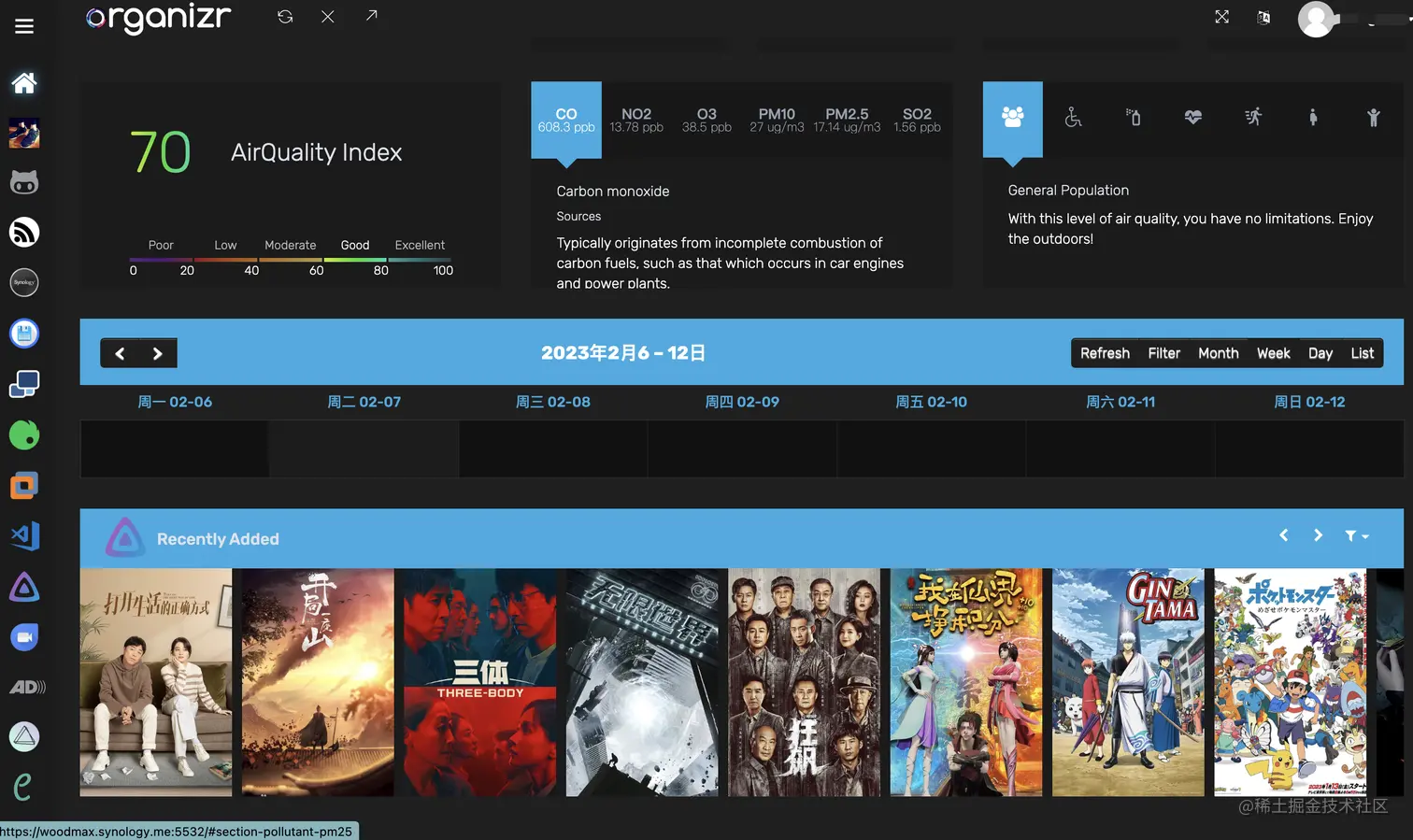1413x840 pixels.
Task: Open the Recently Added filter dropdown
Action: point(1357,536)
